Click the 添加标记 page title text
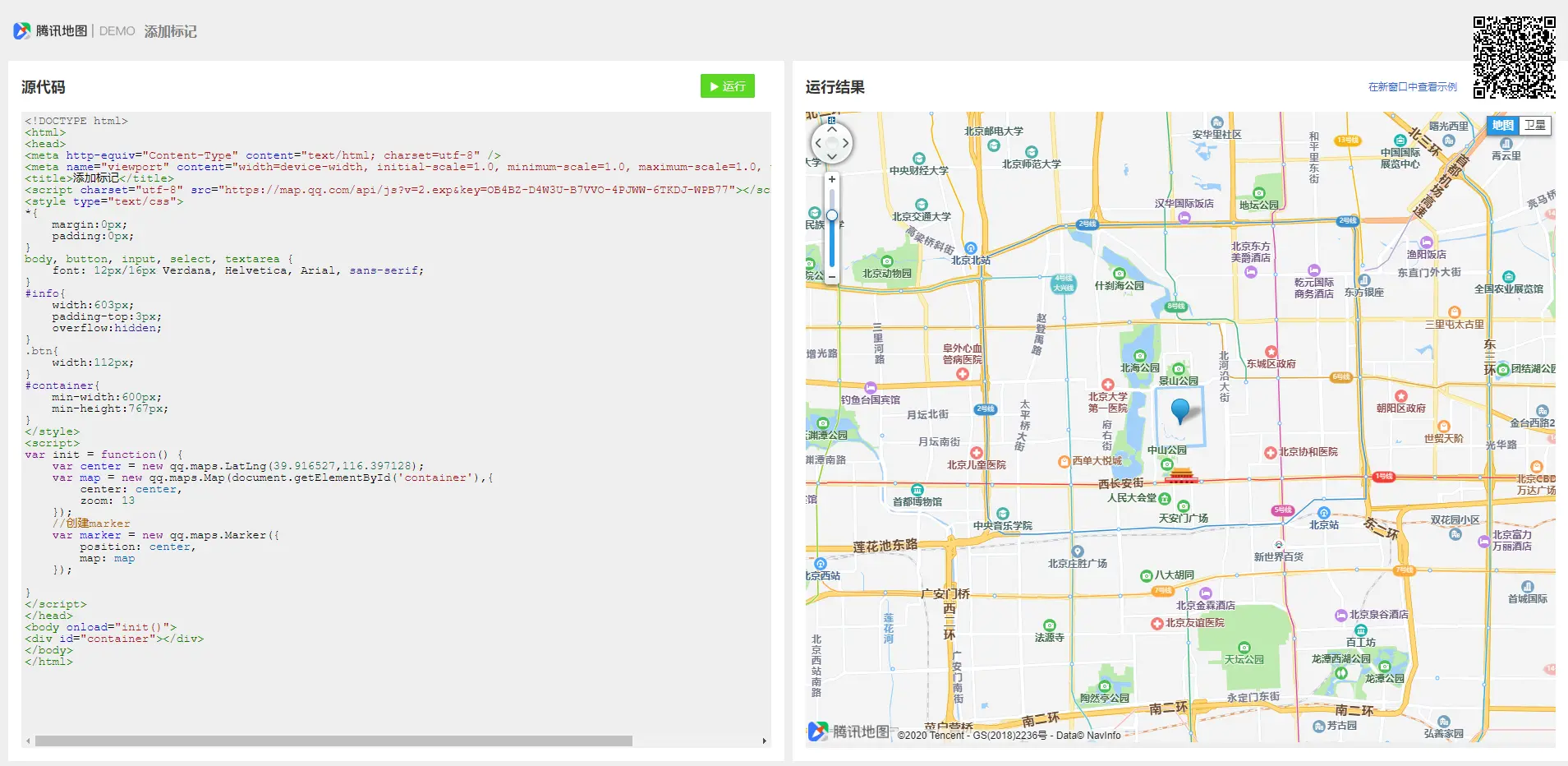 [x=171, y=31]
